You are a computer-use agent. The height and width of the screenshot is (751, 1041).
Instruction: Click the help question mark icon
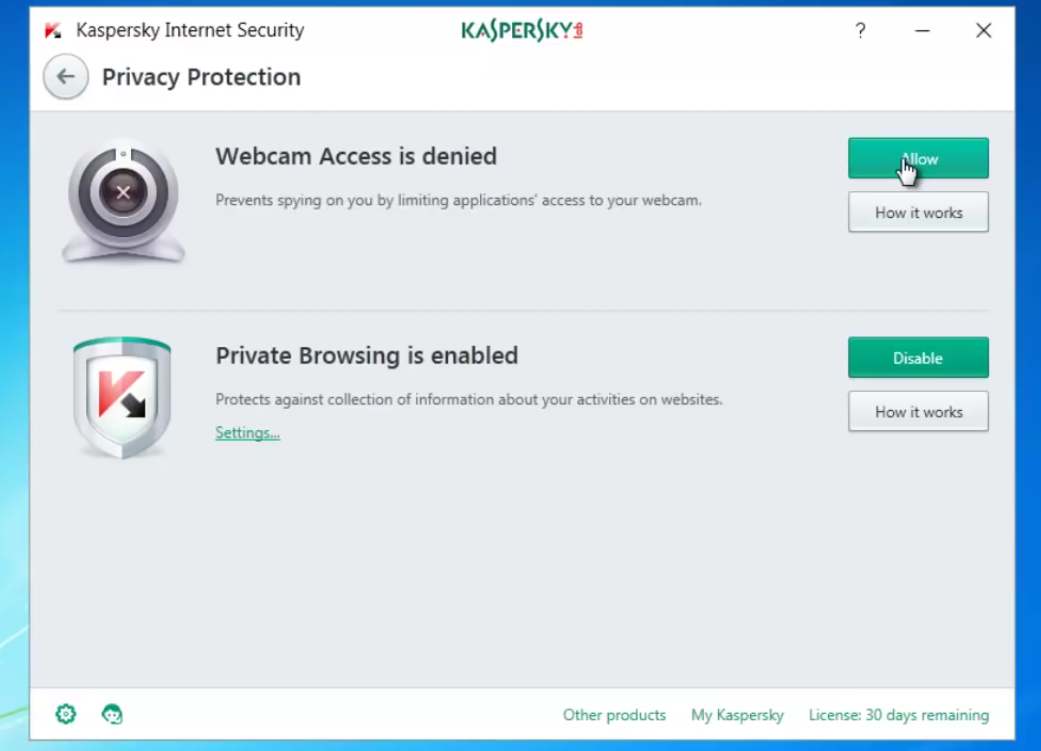860,31
